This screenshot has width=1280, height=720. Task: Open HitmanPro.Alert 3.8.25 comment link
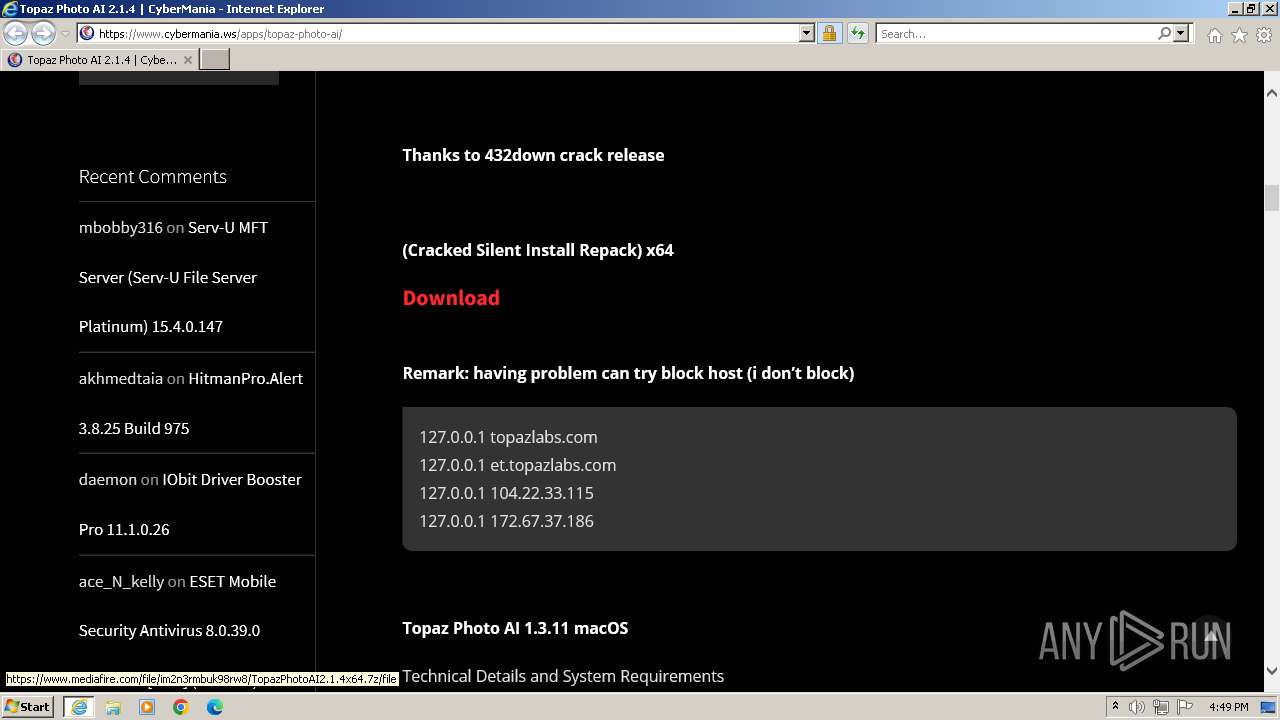coord(191,403)
